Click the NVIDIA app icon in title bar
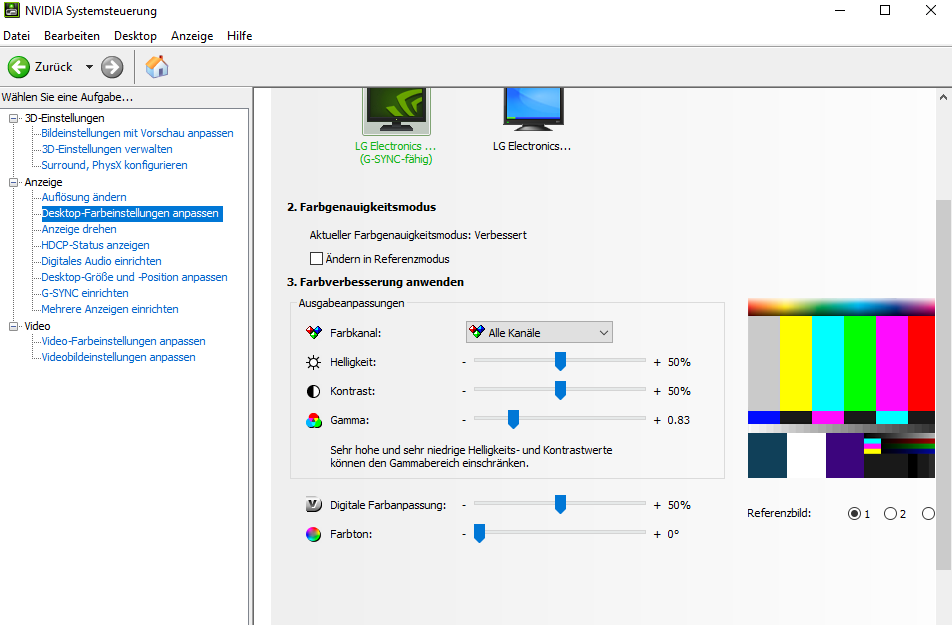The image size is (952, 625). (x=12, y=10)
